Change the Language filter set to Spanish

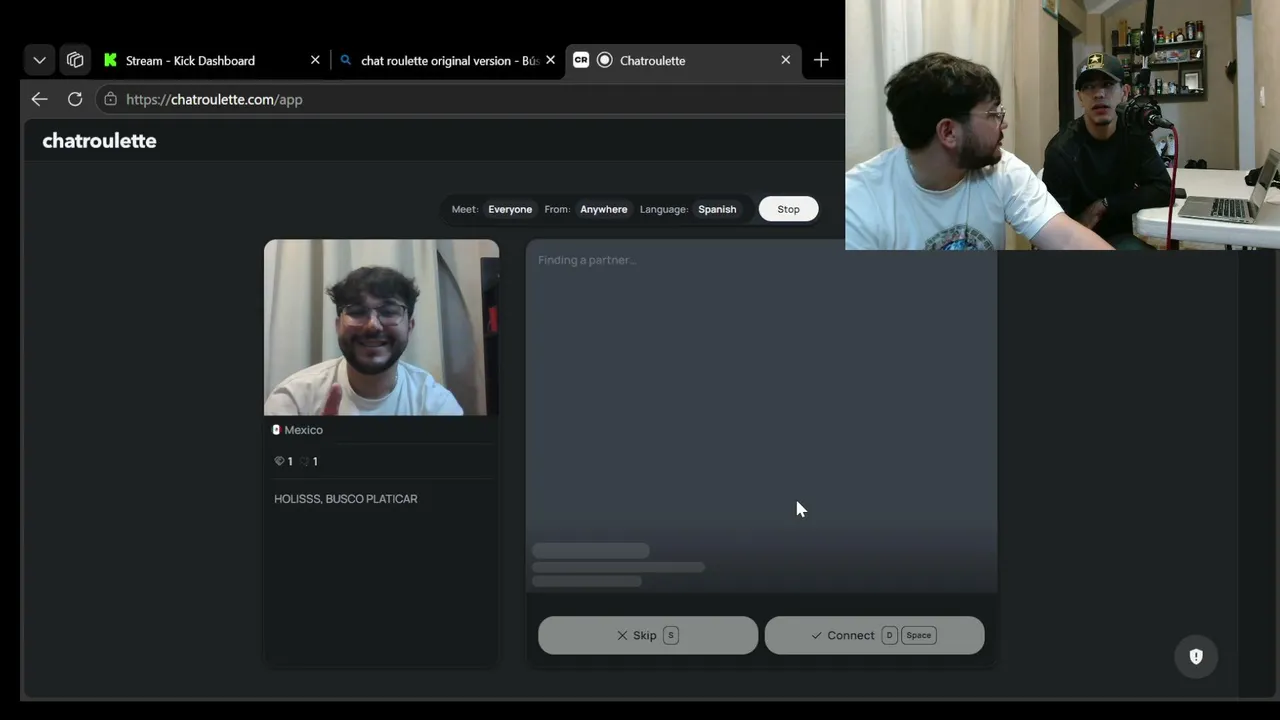[717, 209]
